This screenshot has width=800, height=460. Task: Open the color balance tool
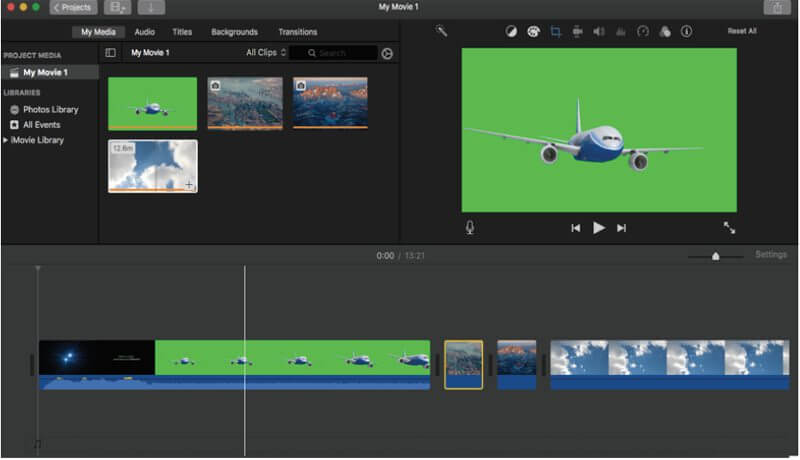click(511, 32)
